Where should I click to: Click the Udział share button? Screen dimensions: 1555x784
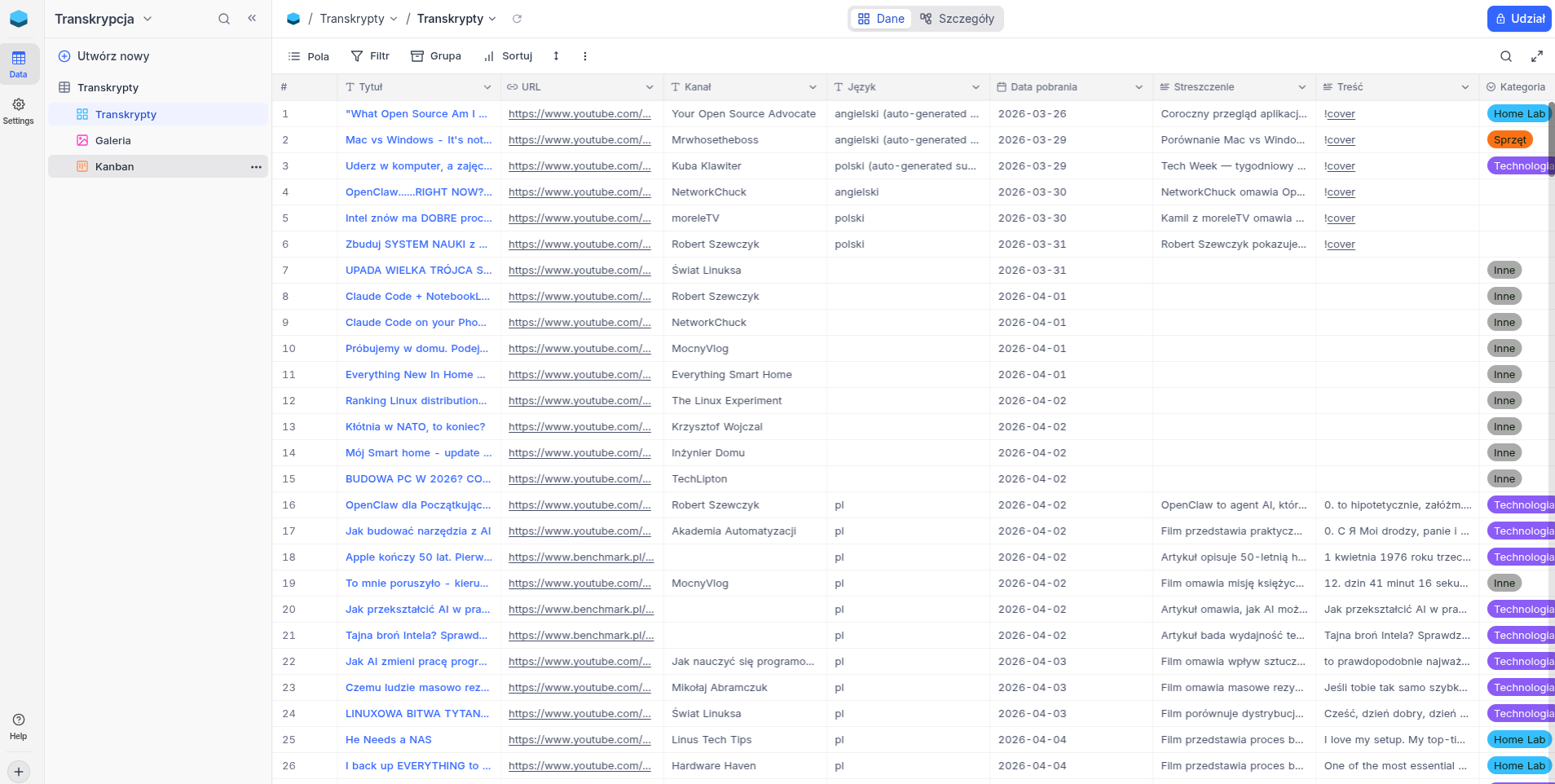pyautogui.click(x=1519, y=19)
